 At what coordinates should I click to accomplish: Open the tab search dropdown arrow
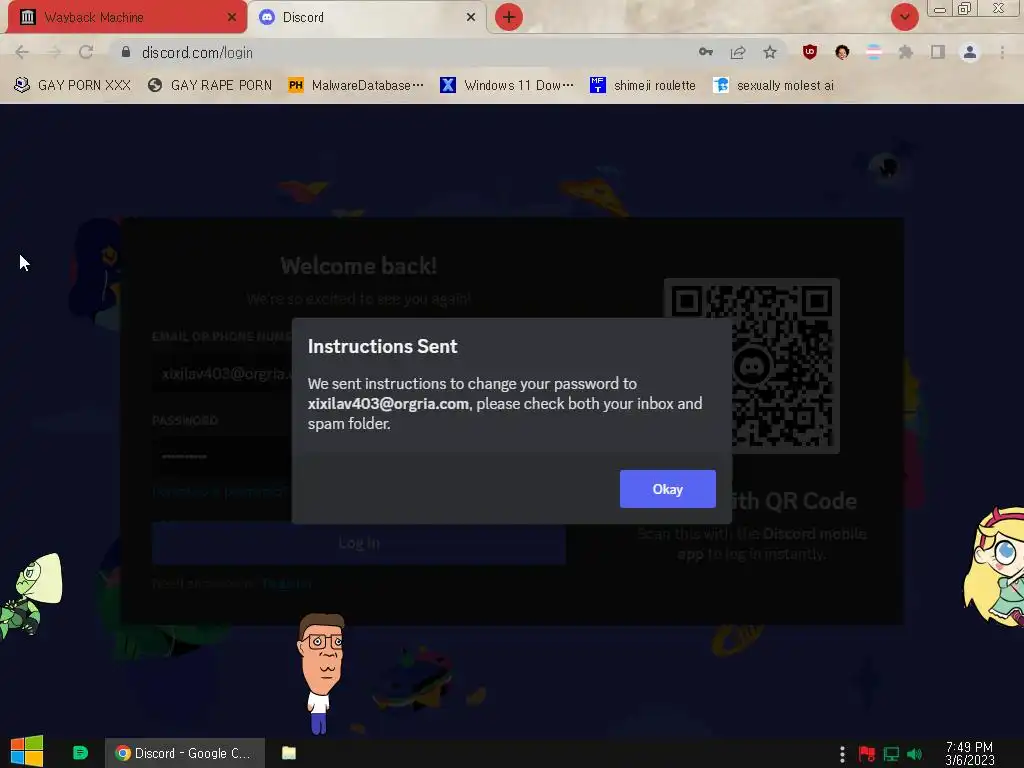coord(904,17)
